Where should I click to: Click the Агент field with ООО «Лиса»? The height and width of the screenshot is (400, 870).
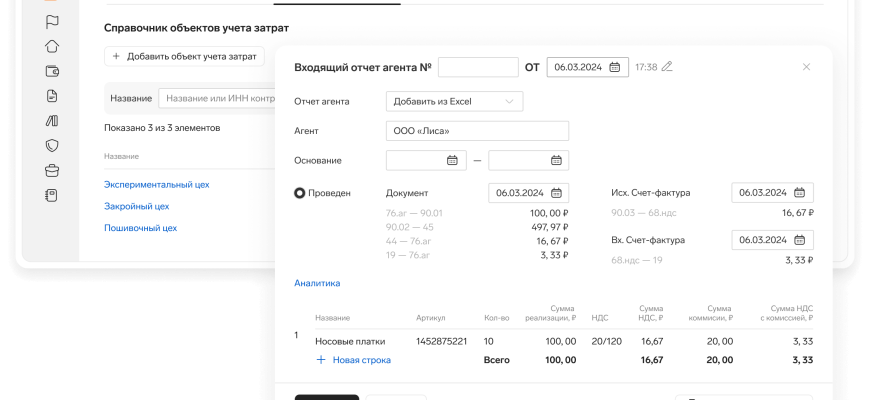coord(477,131)
